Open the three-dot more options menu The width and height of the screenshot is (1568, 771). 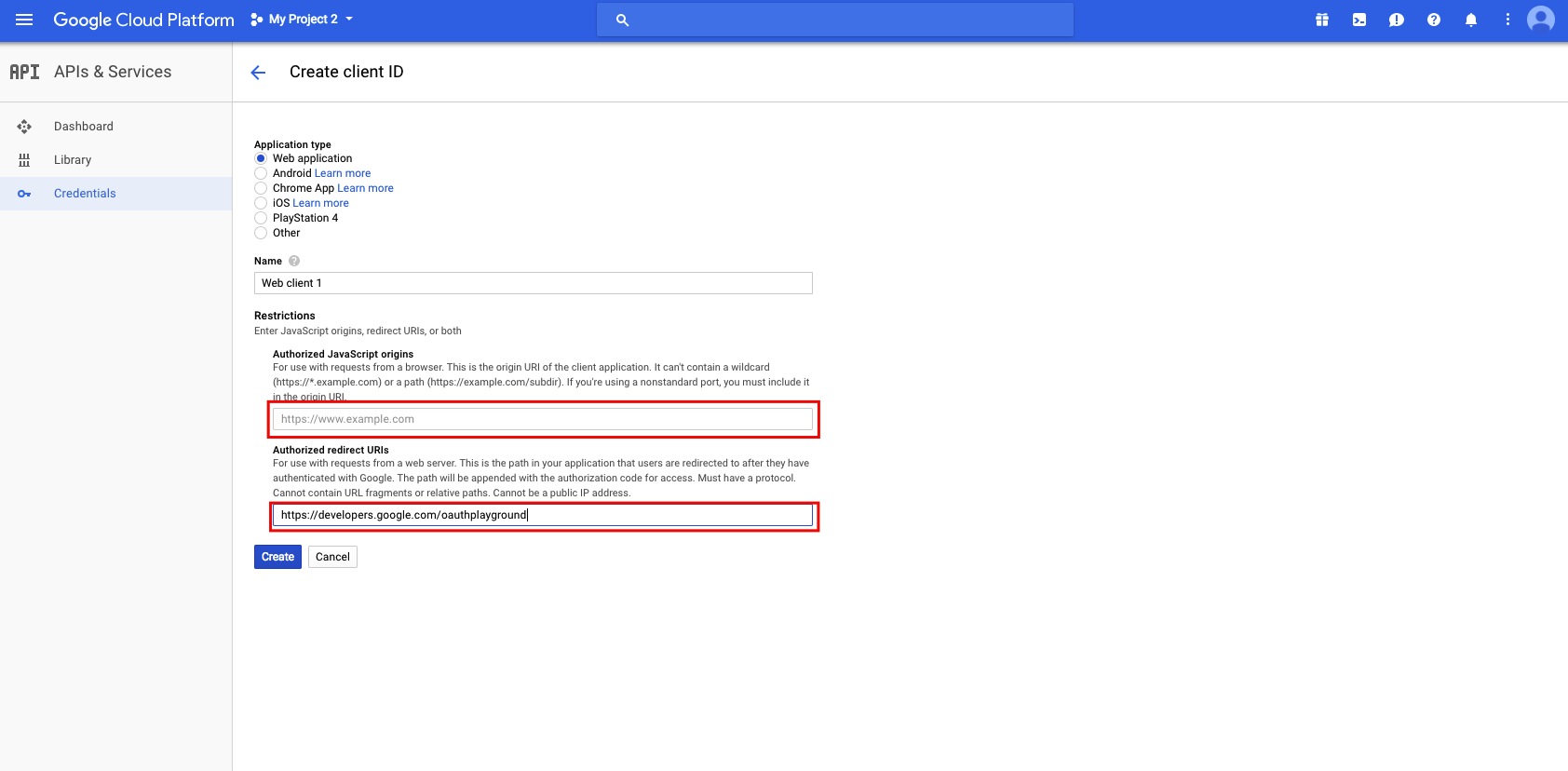[1507, 20]
